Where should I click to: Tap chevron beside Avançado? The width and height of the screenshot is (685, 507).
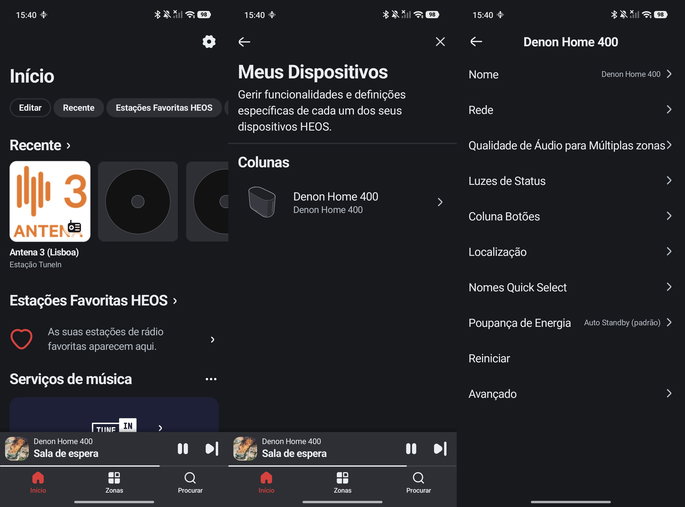point(669,393)
